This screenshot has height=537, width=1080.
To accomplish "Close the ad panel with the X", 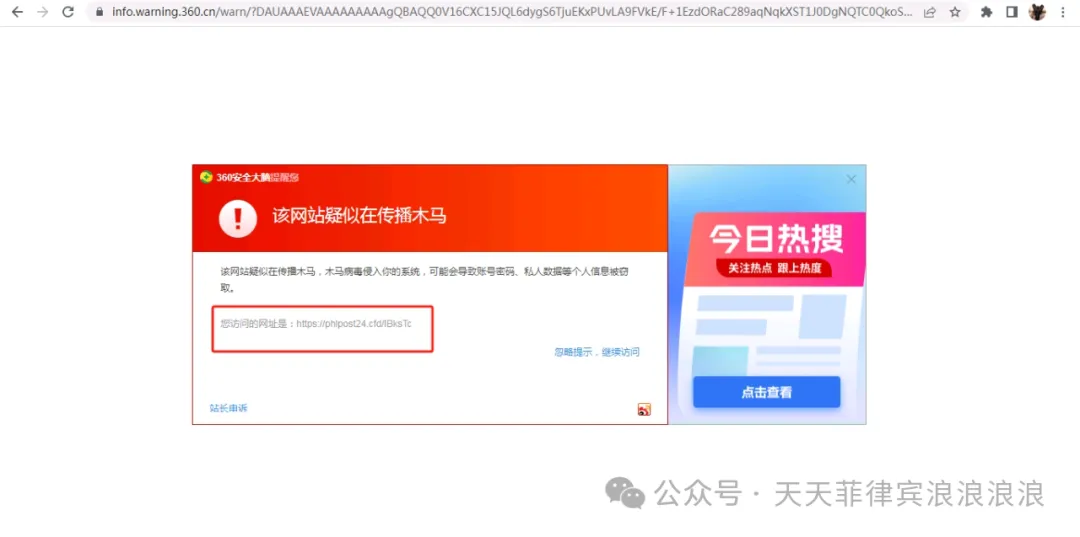I will (x=851, y=180).
